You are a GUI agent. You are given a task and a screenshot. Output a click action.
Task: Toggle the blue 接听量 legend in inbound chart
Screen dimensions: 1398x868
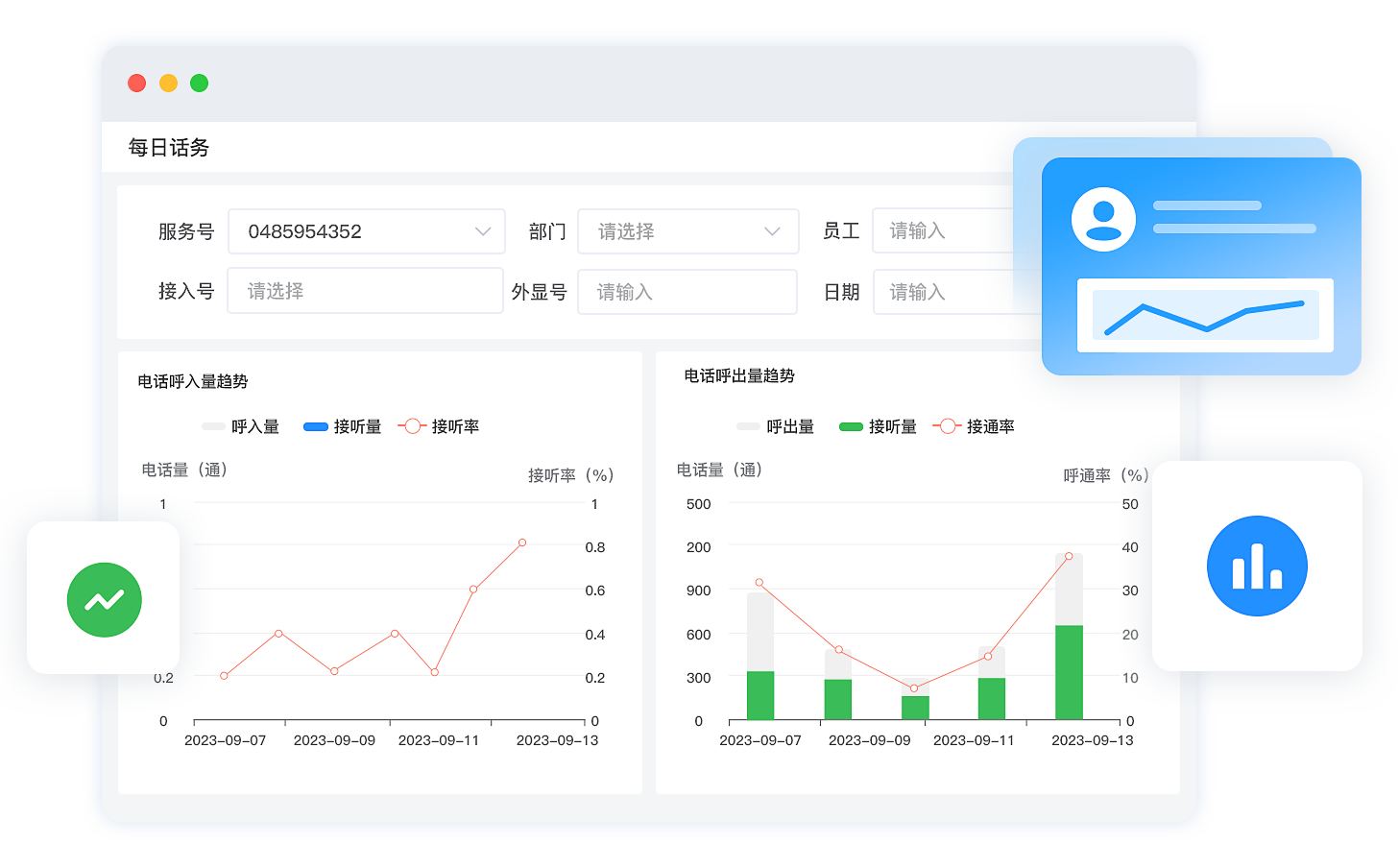click(x=343, y=426)
